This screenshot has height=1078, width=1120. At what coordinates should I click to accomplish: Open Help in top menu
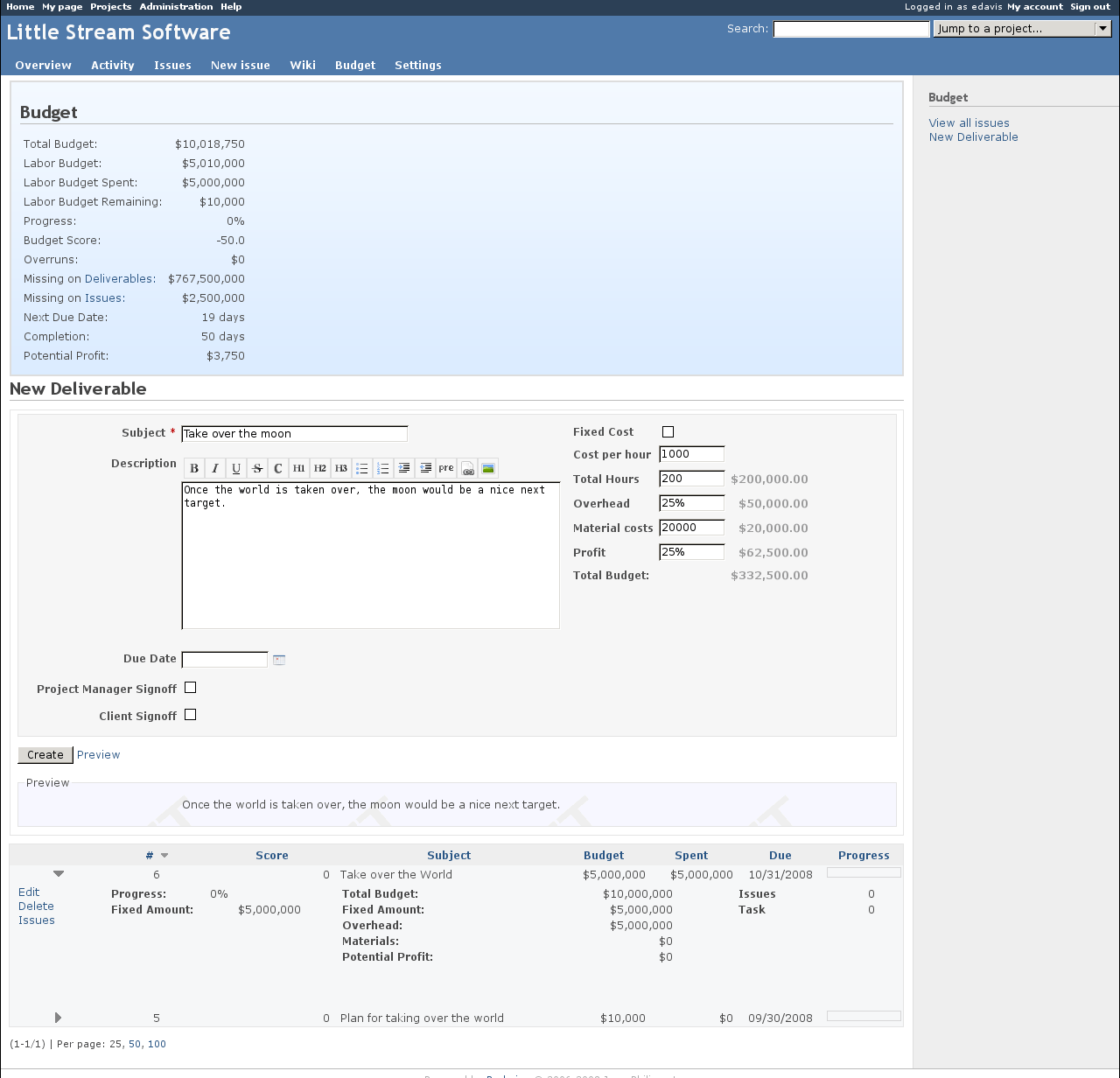pyautogui.click(x=231, y=7)
